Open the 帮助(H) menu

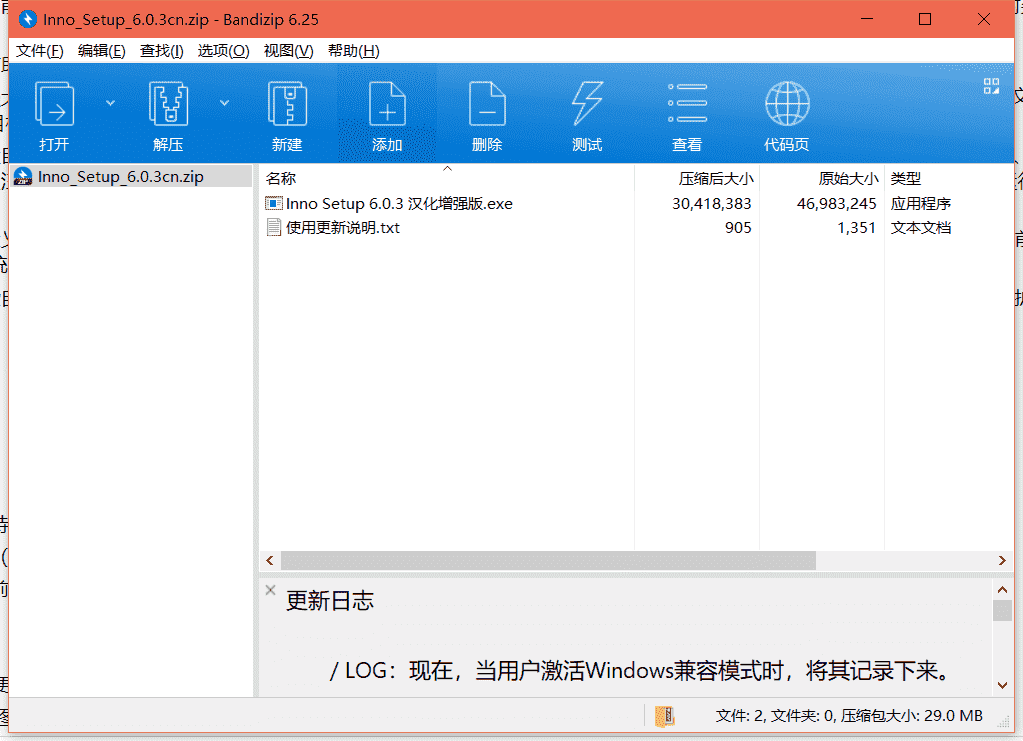354,51
